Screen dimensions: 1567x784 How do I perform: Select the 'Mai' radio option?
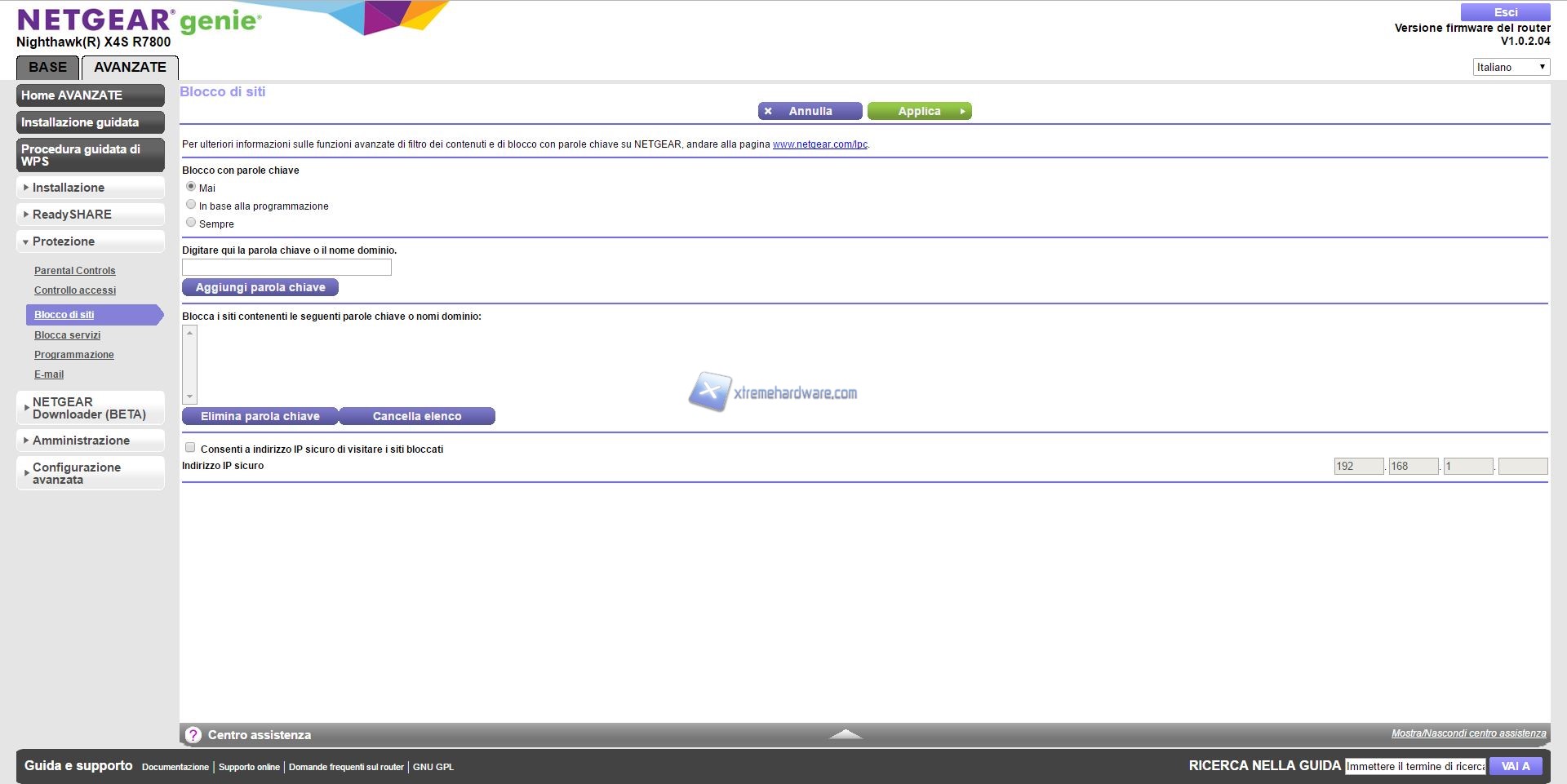pyautogui.click(x=191, y=187)
